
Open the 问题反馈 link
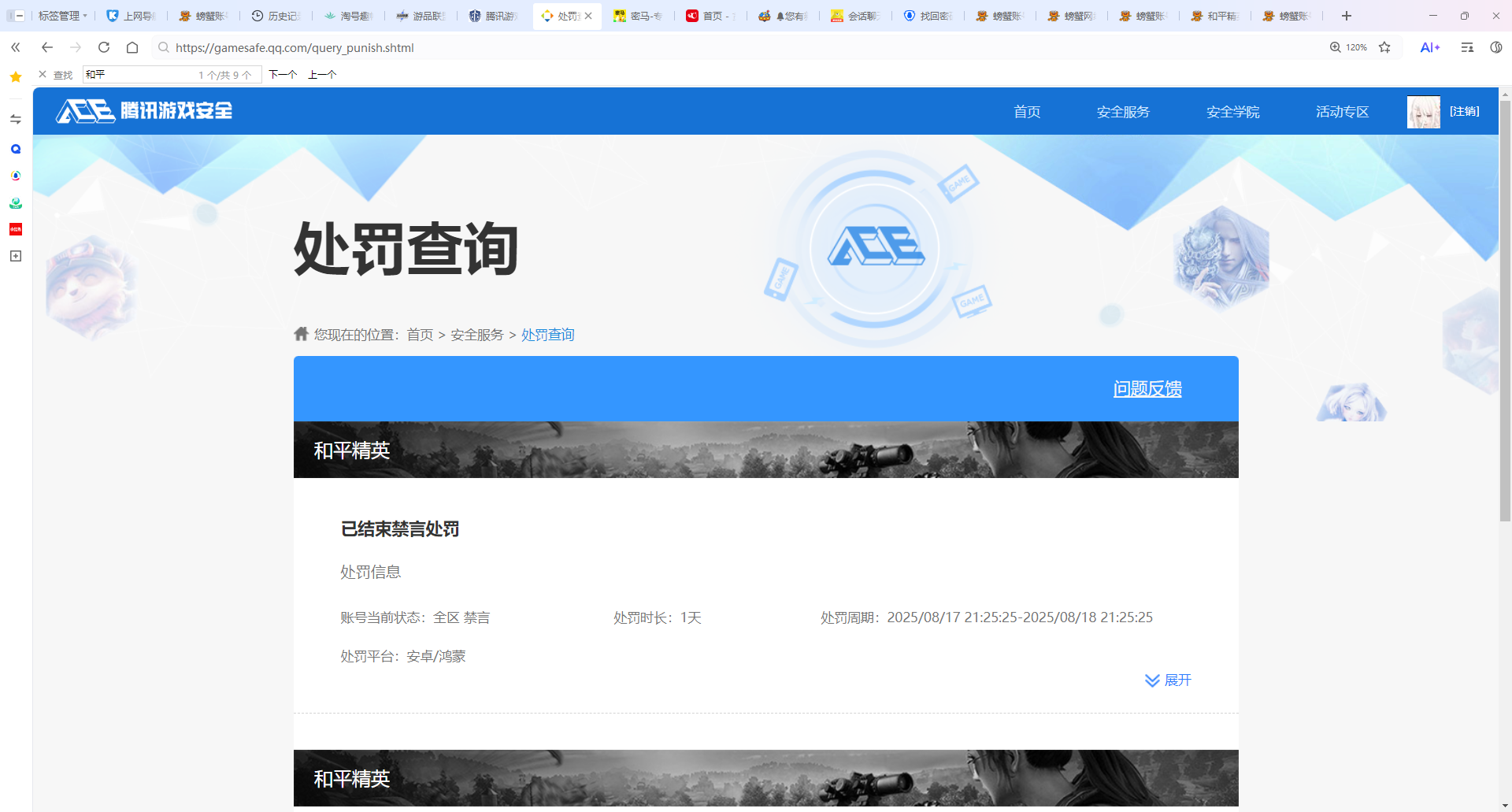point(1147,388)
